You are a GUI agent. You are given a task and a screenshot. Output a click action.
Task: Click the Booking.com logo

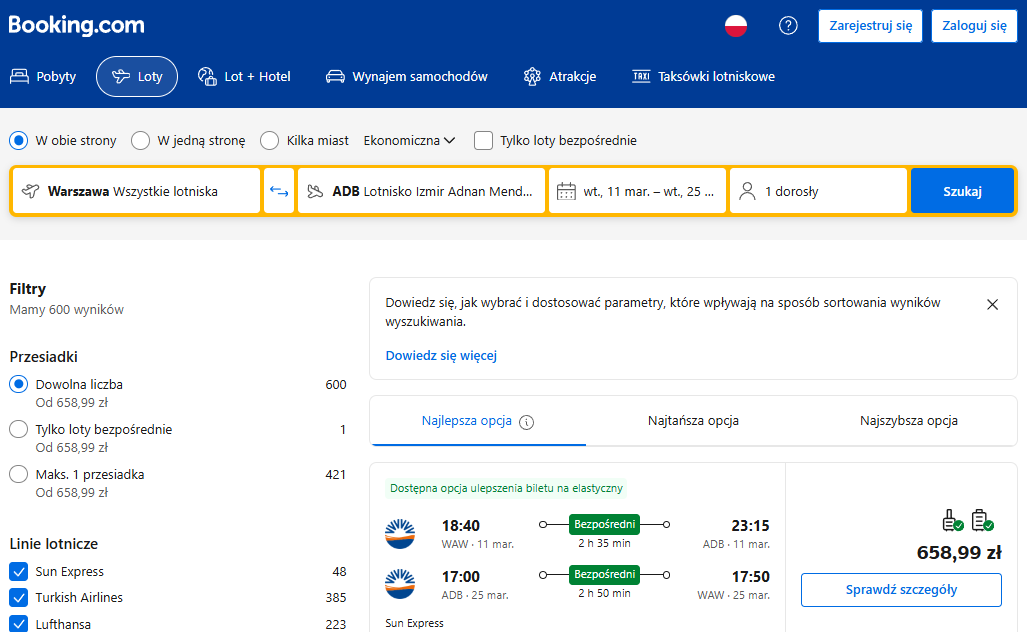coord(77,26)
